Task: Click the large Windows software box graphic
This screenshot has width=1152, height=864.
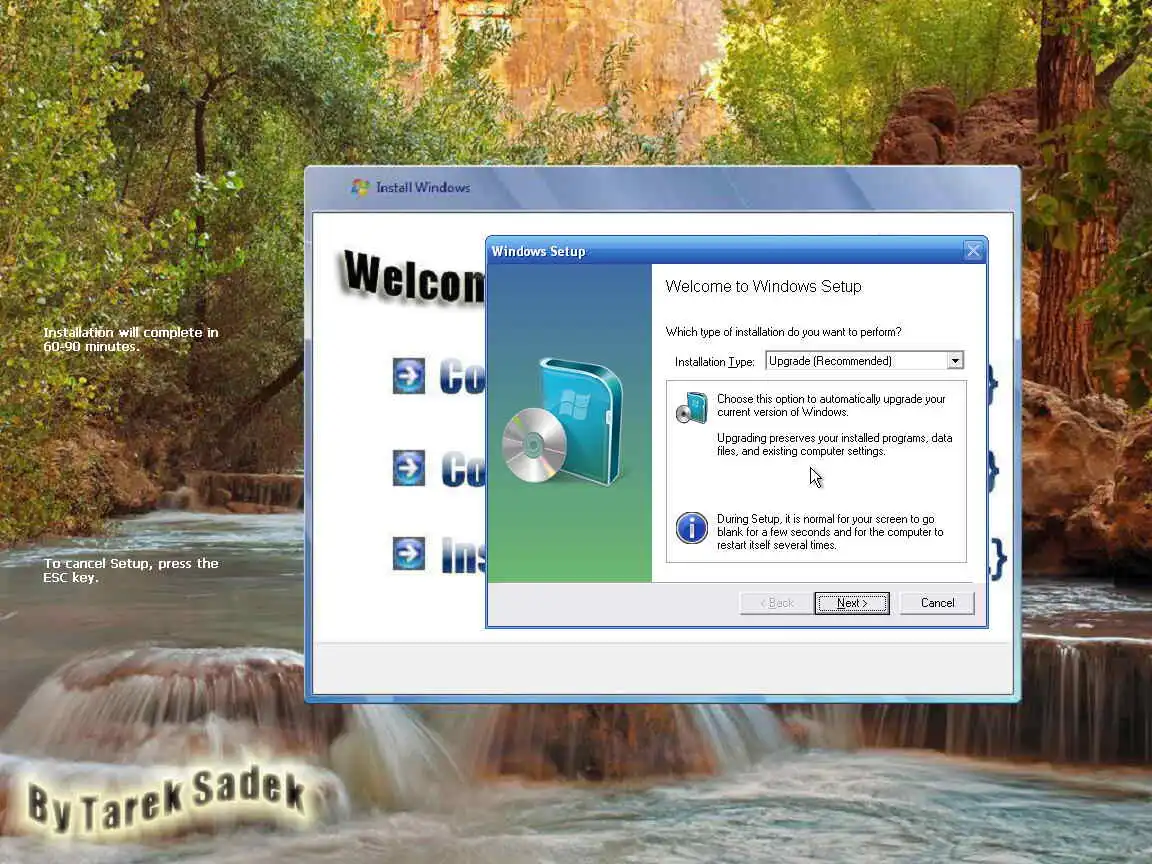Action: pos(564,421)
